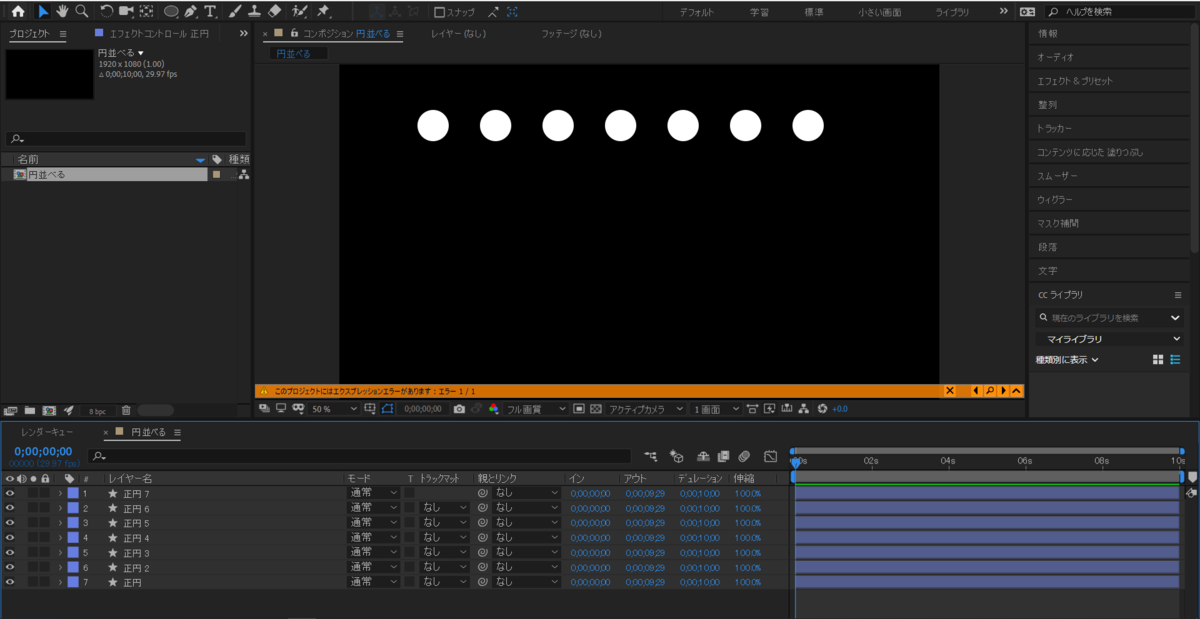Image resolution: width=1200 pixels, height=619 pixels.
Task: Switch to the デフォルト workspace
Action: point(696,12)
